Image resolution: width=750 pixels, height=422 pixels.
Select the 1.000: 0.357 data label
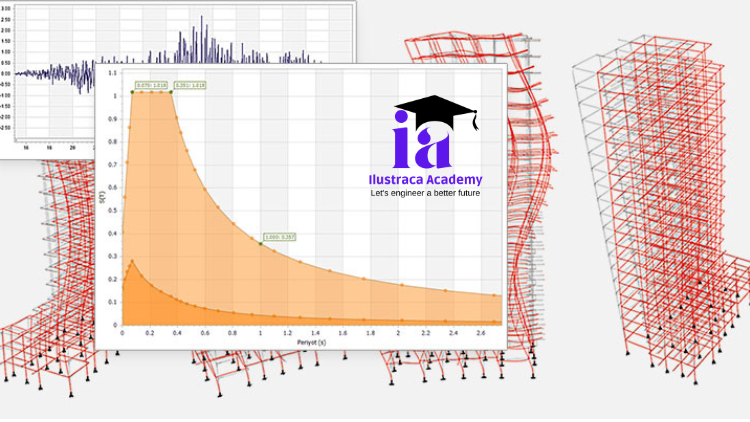pos(280,237)
